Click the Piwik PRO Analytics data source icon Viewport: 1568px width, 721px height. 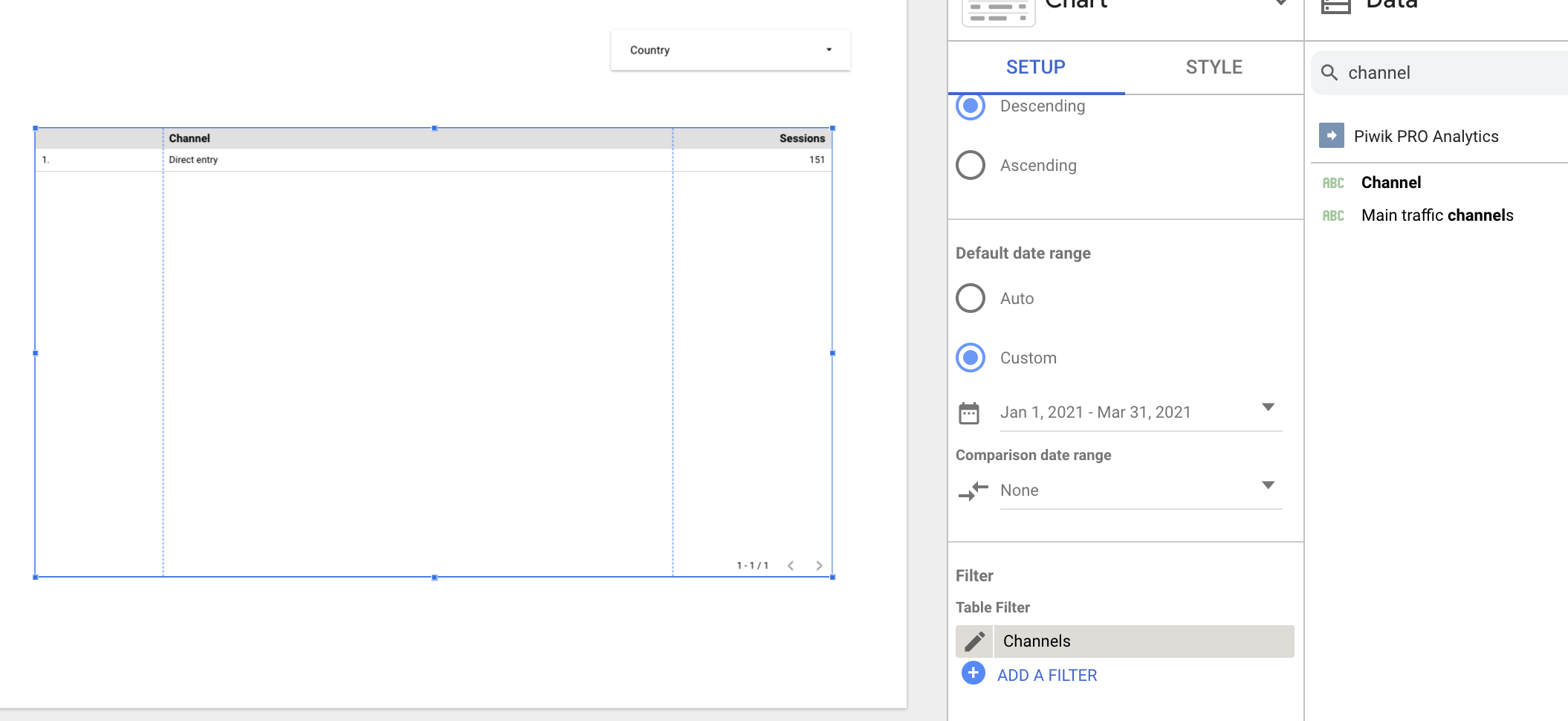click(1331, 136)
